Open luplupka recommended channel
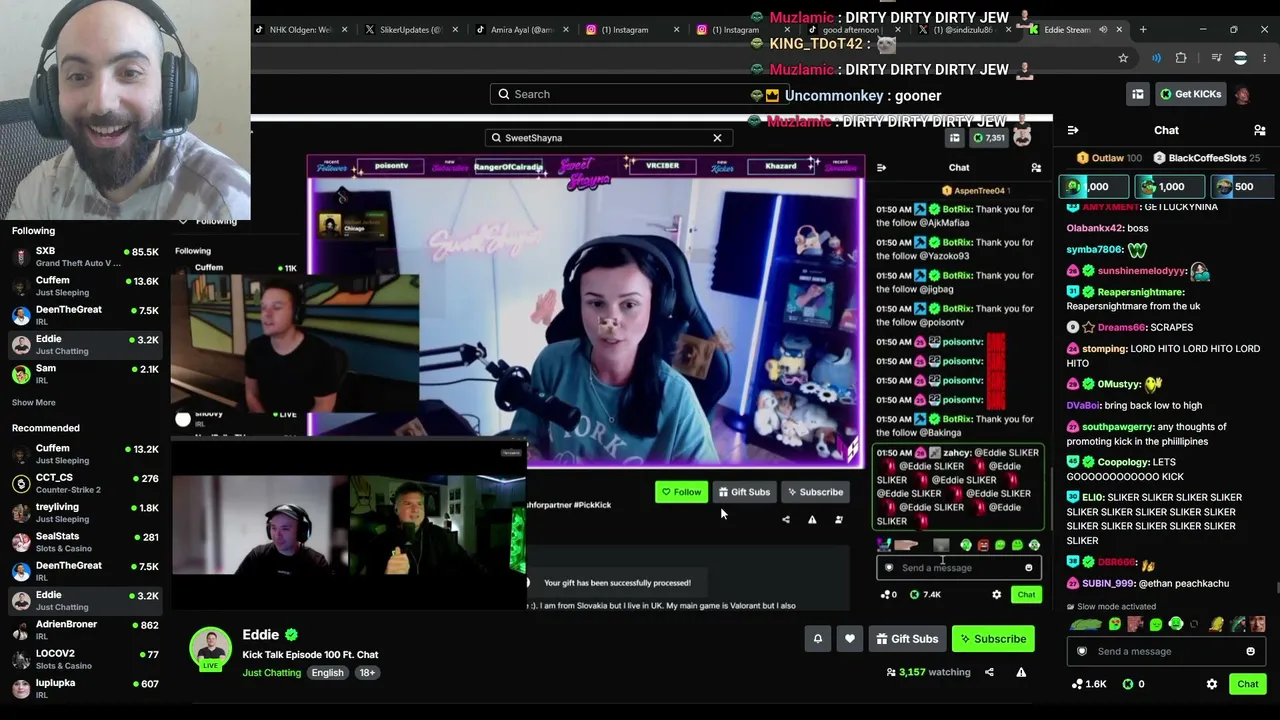The image size is (1280, 720). 85,688
